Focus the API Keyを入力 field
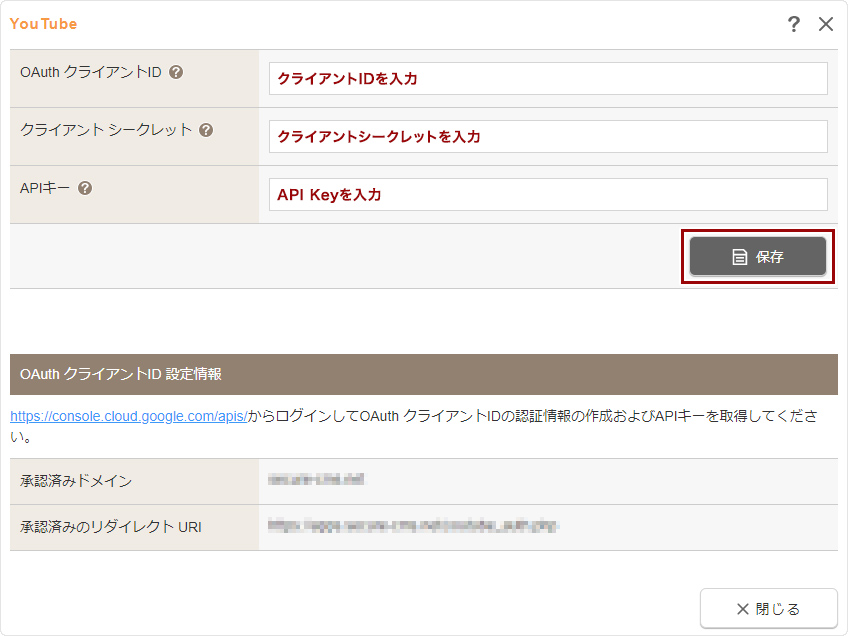 tap(548, 194)
